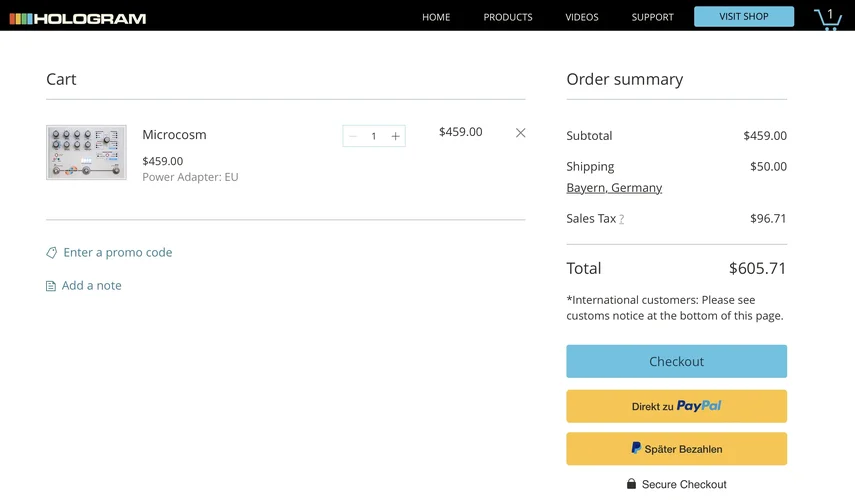Click the Hologram logo

(x=78, y=18)
